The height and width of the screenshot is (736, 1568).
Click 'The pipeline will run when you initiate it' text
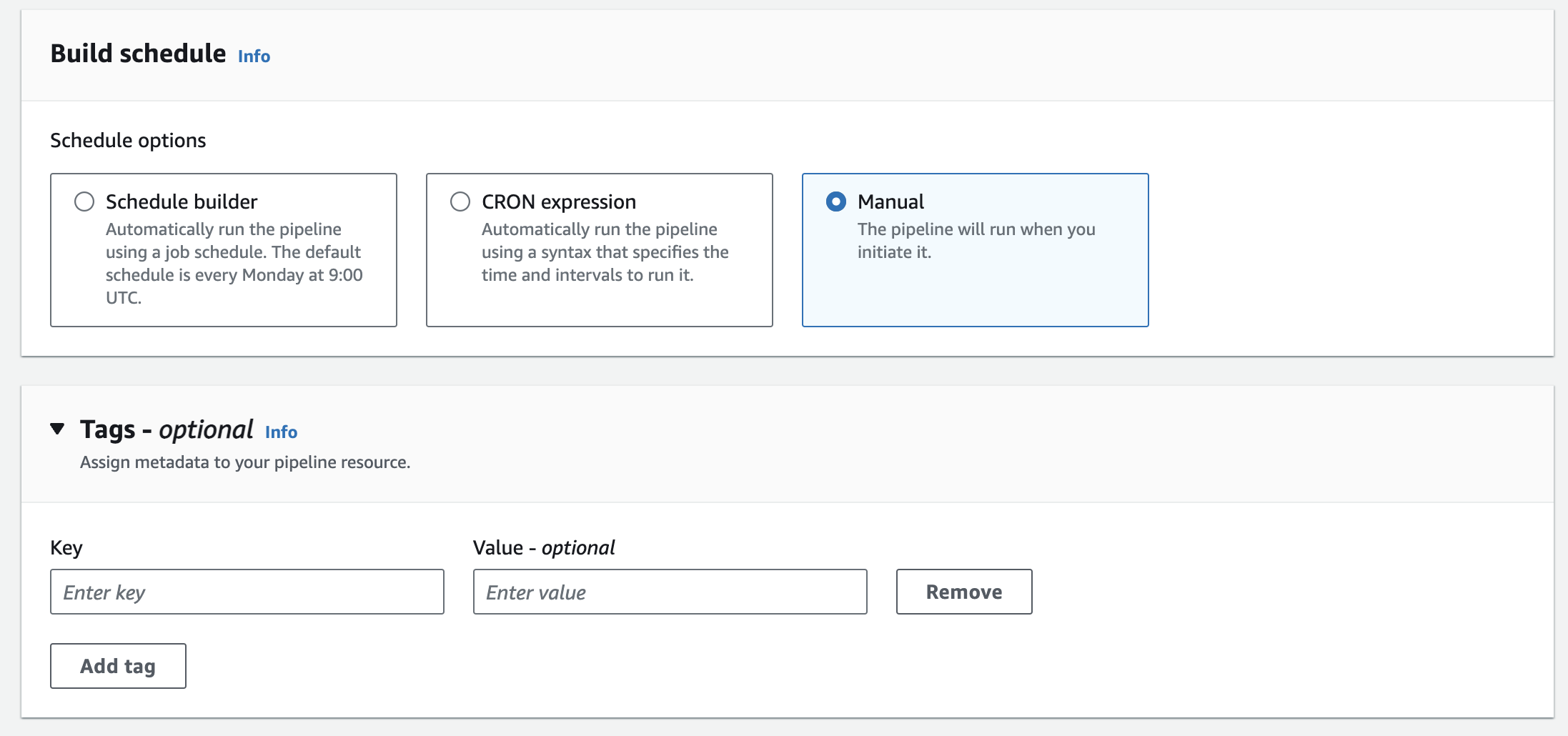coord(976,240)
